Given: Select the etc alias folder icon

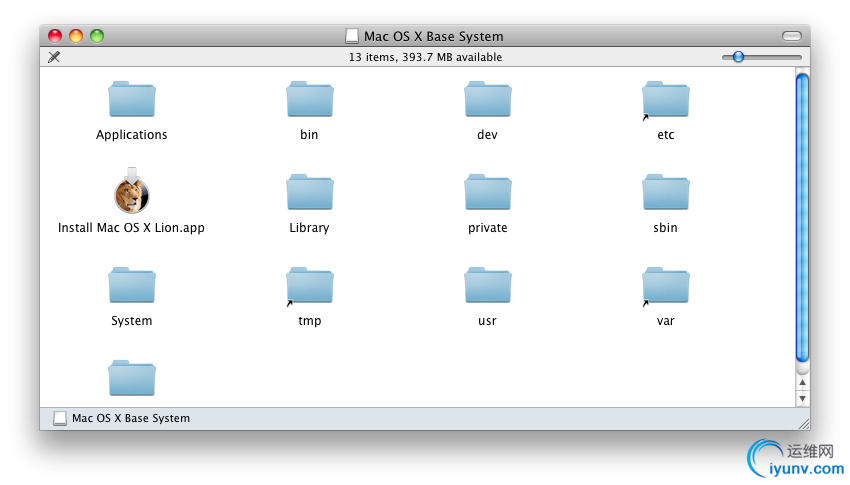Looking at the screenshot, I should click(x=666, y=99).
